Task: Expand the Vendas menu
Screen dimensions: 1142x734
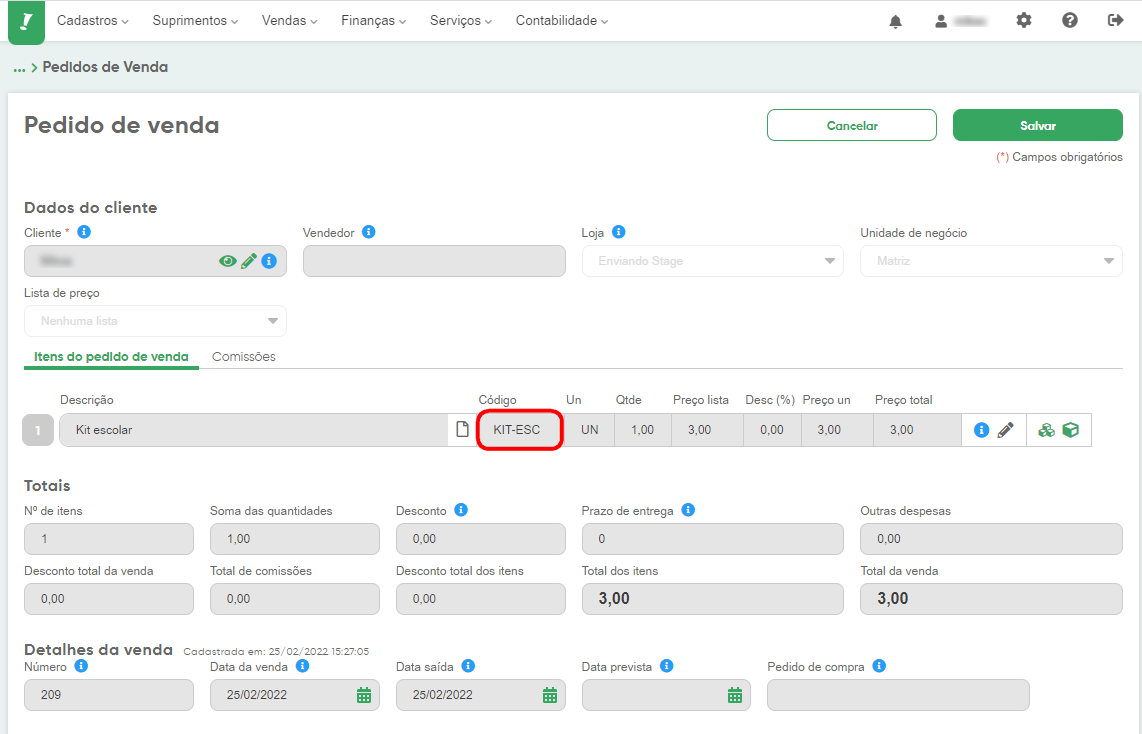Action: (x=290, y=20)
